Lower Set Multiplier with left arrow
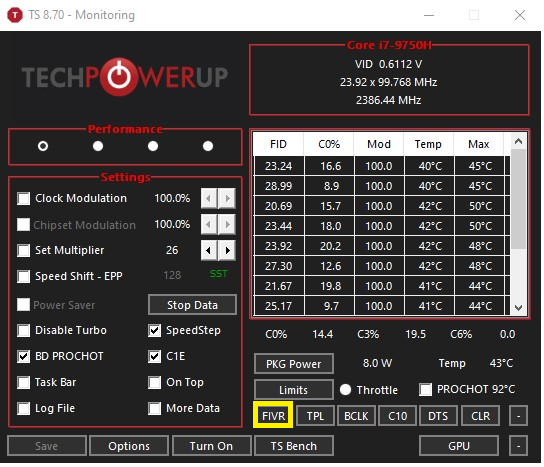Viewport: 544px width, 467px height. (209, 250)
